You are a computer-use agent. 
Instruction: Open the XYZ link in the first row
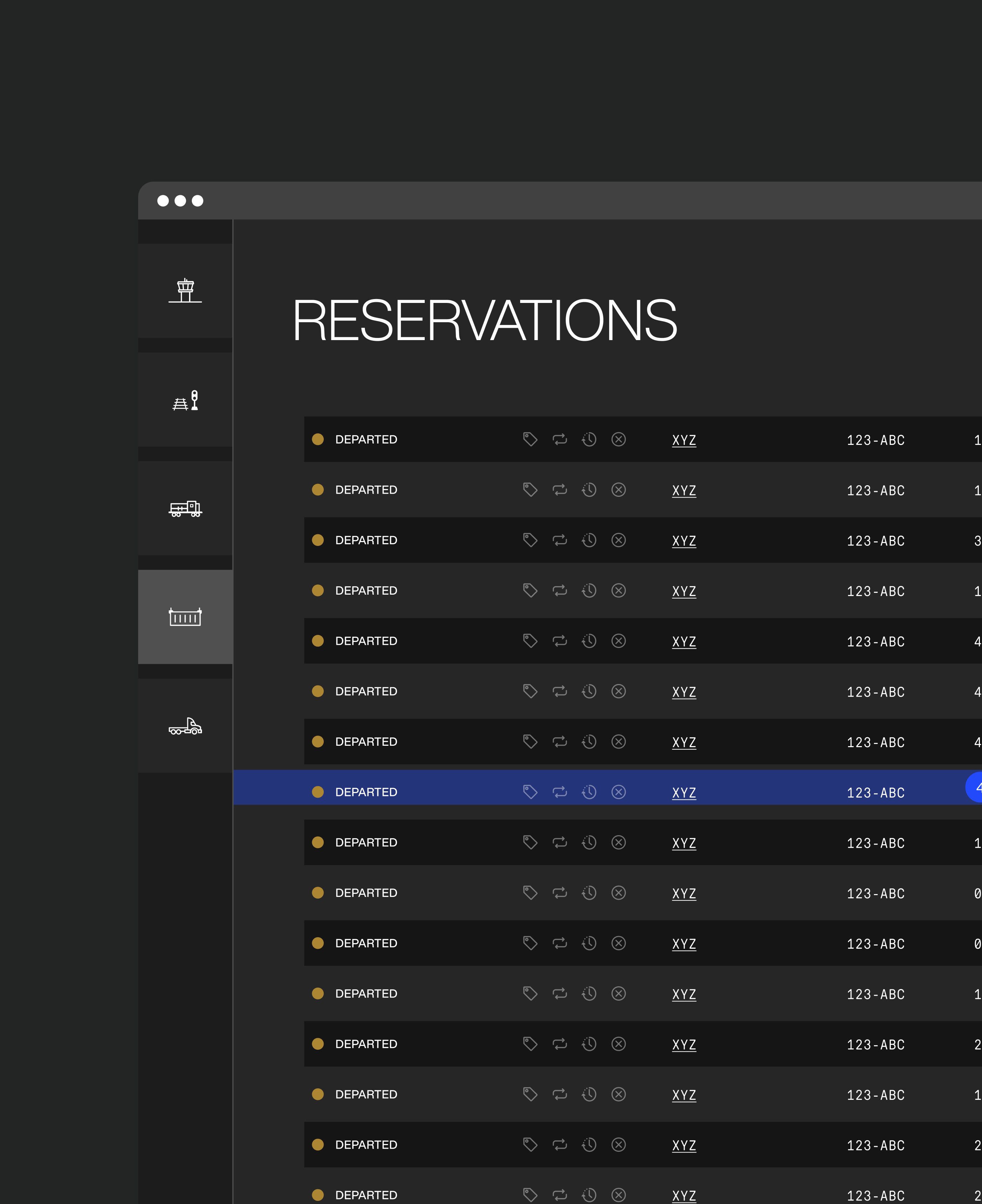684,440
